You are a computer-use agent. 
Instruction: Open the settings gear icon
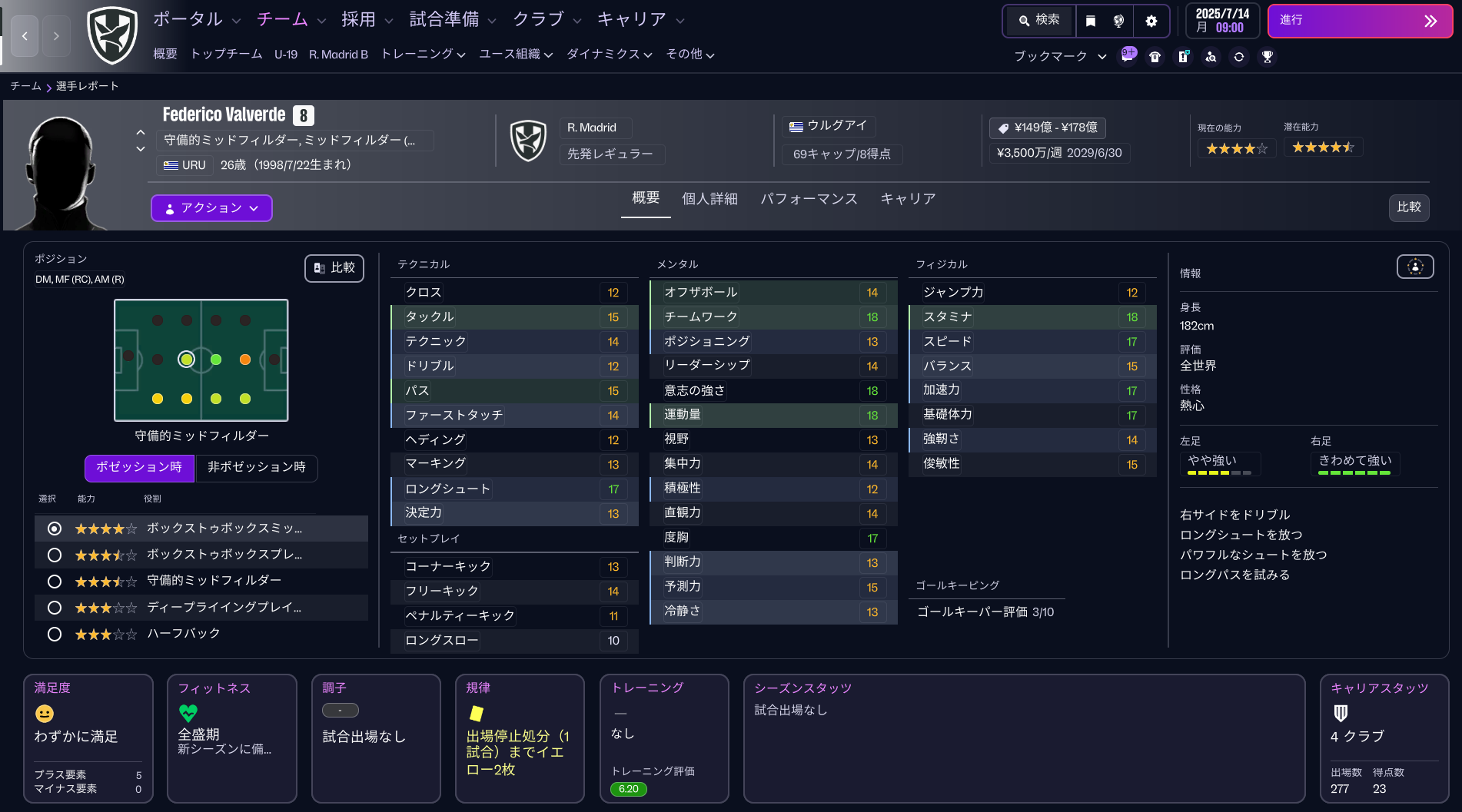(x=1151, y=21)
